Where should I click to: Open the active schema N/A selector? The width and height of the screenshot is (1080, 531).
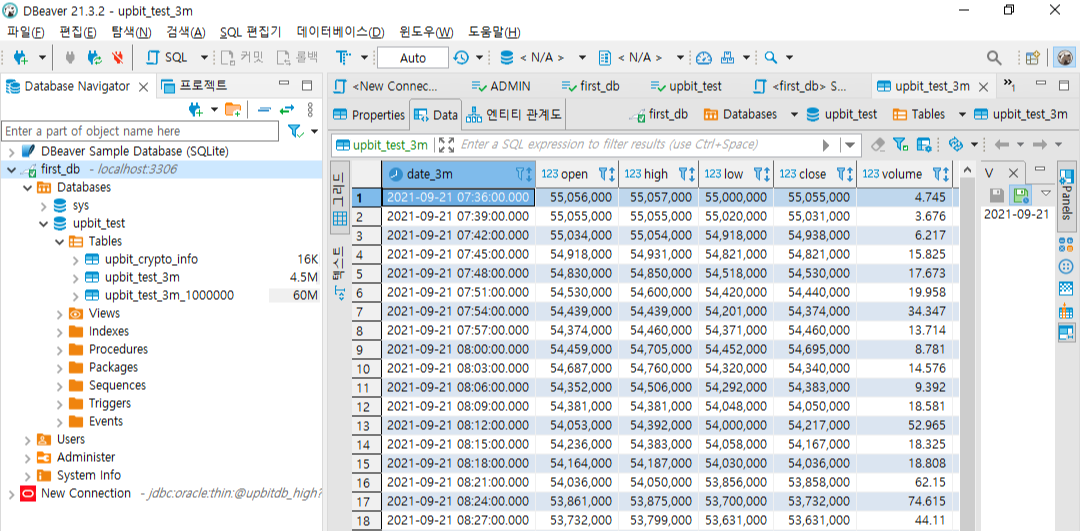[x=641, y=58]
